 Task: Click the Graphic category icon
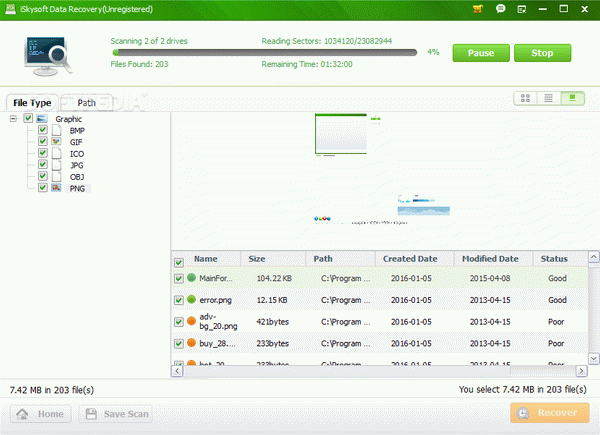point(42,119)
